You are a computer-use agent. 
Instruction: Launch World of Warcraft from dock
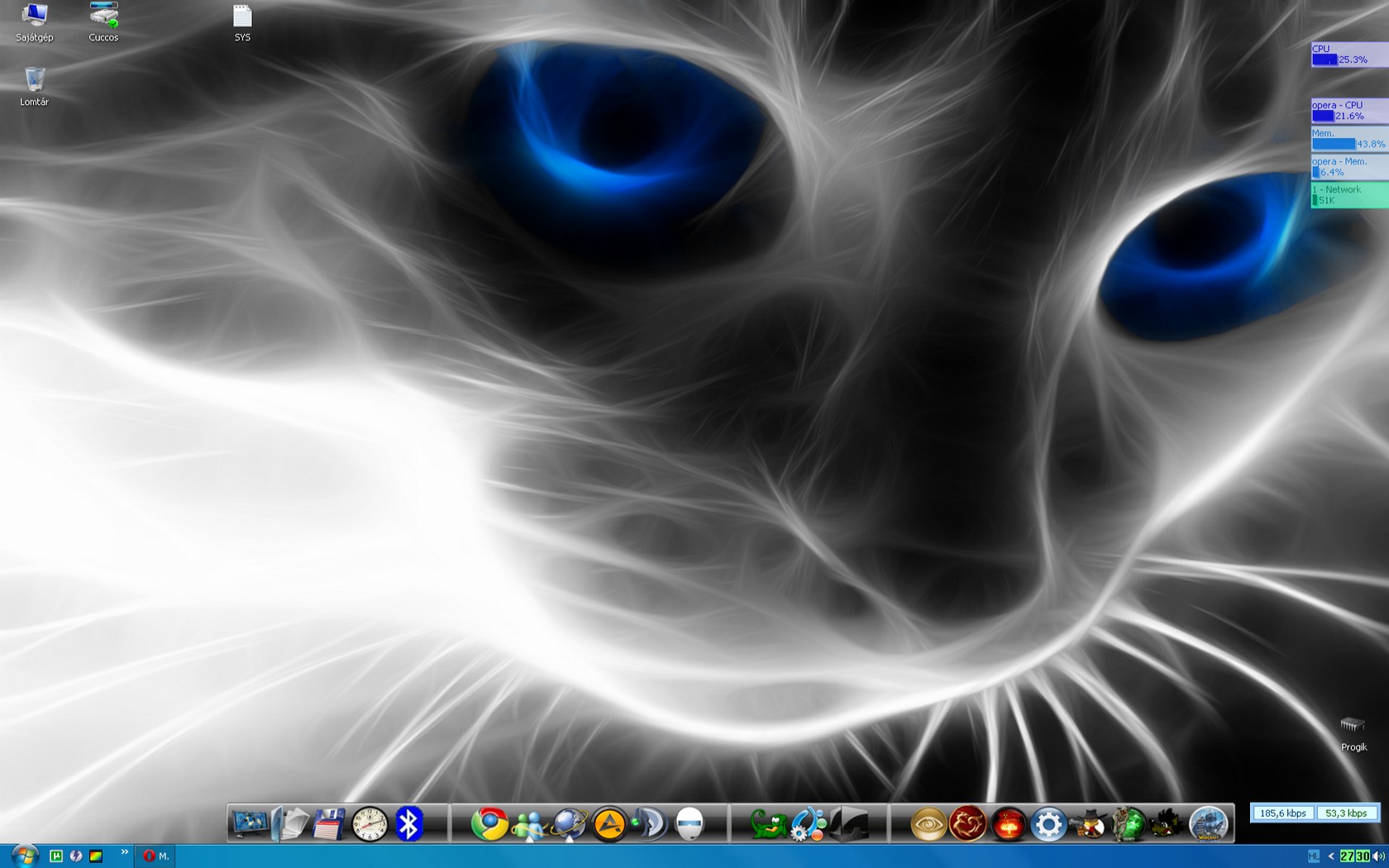[1207, 823]
